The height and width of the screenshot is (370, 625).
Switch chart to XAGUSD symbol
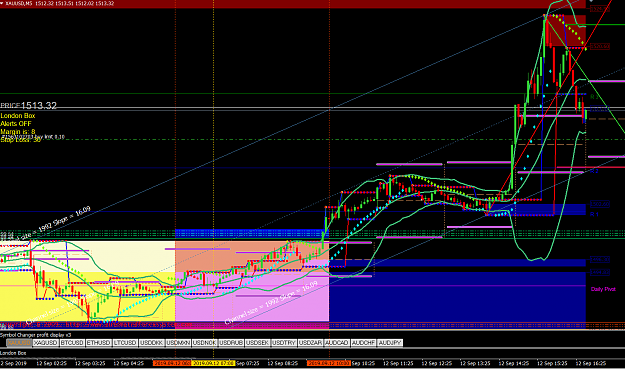[x=46, y=343]
